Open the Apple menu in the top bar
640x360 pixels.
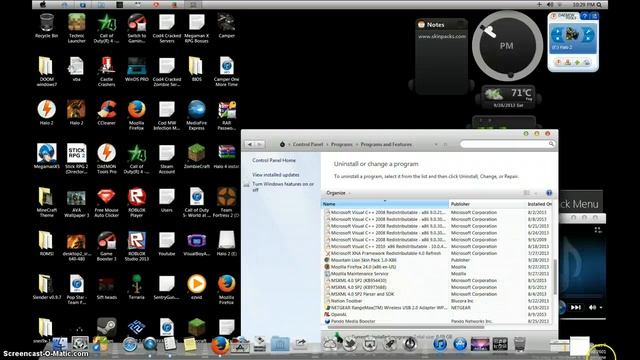(43, 4)
